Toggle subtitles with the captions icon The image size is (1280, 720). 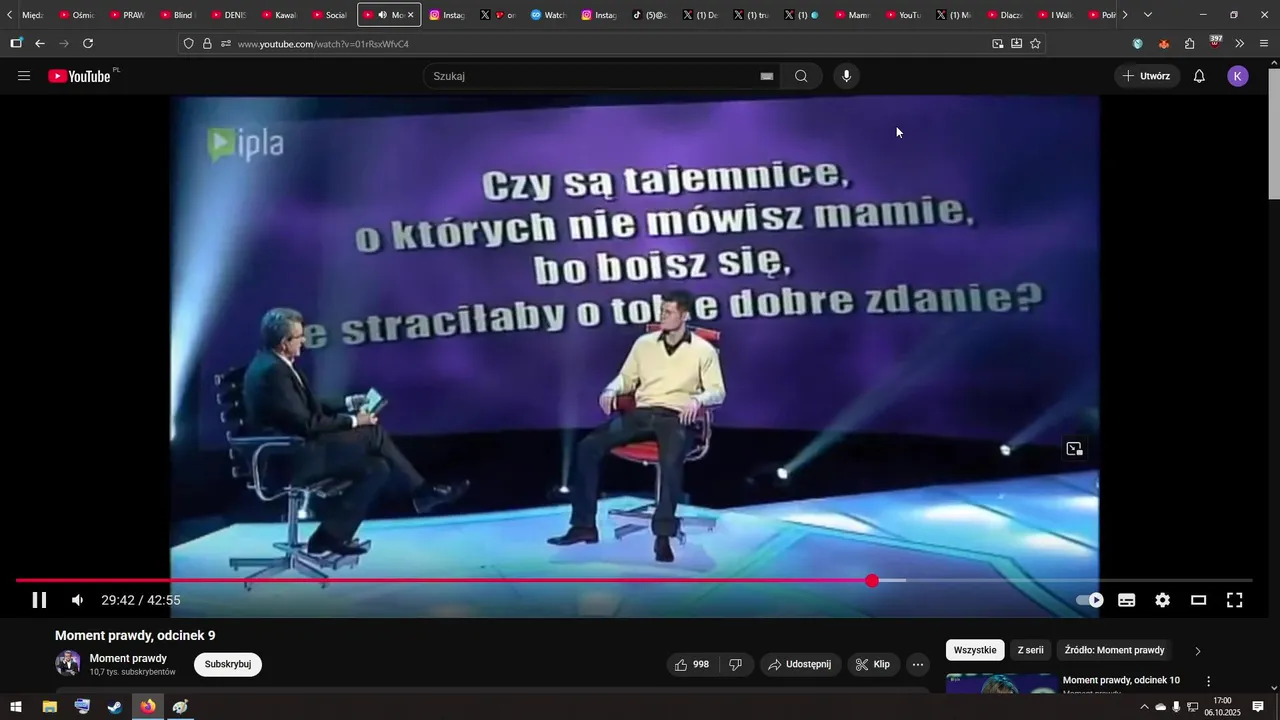click(1127, 600)
